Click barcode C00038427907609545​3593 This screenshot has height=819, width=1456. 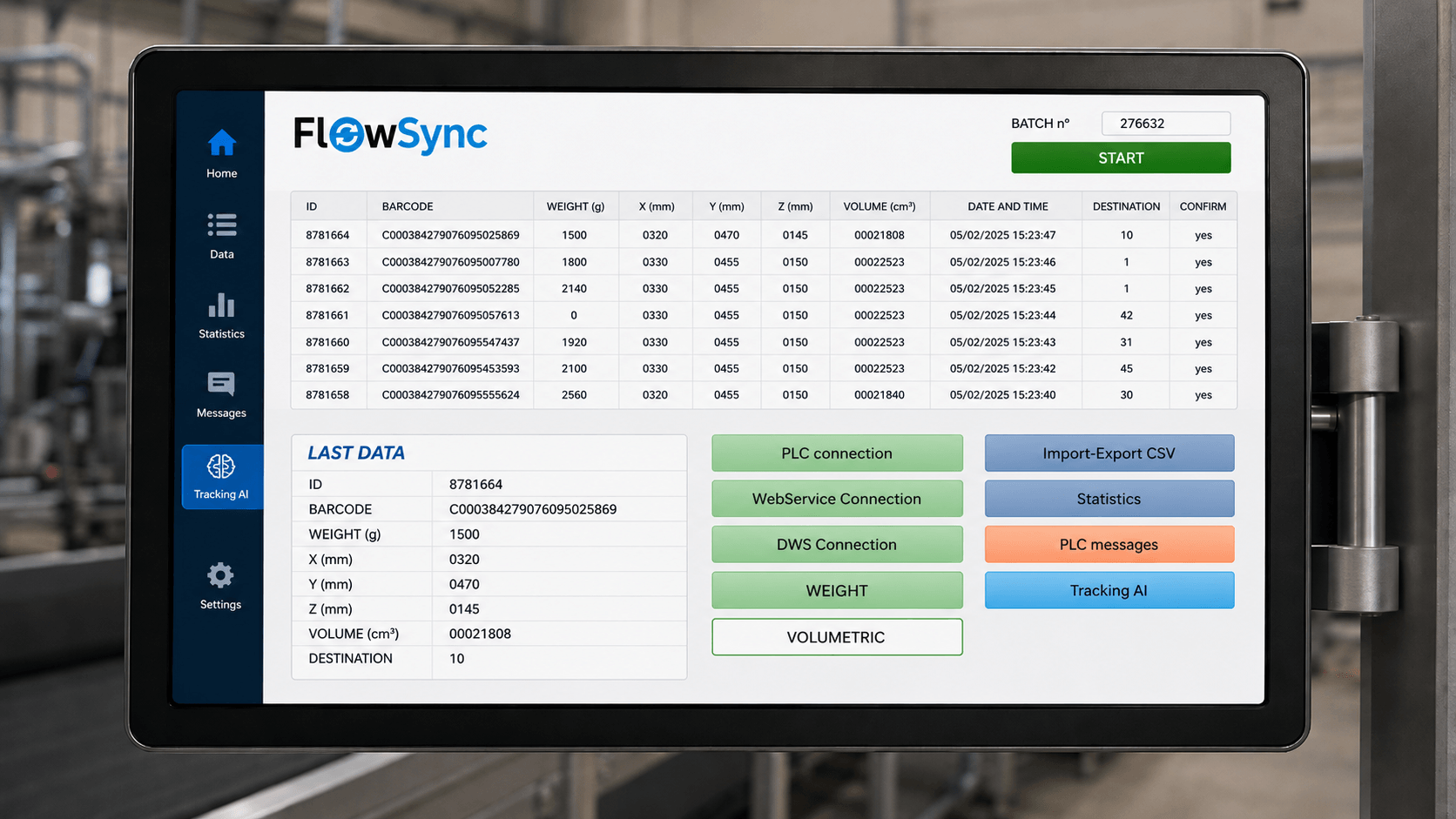451,369
